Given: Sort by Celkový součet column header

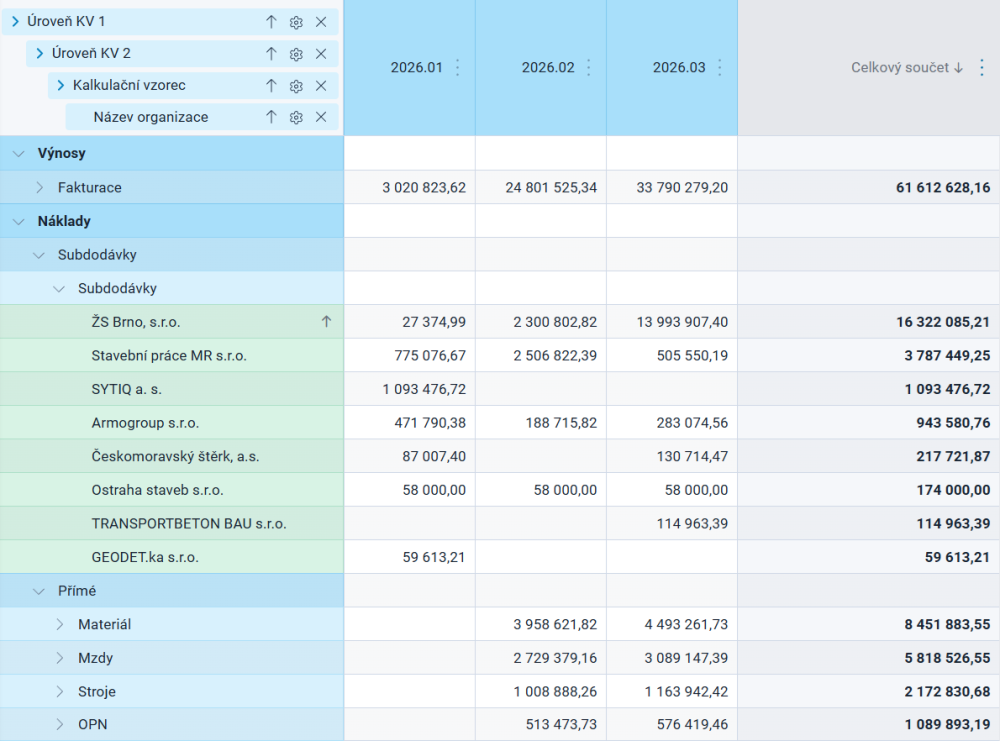Looking at the screenshot, I should [907, 68].
